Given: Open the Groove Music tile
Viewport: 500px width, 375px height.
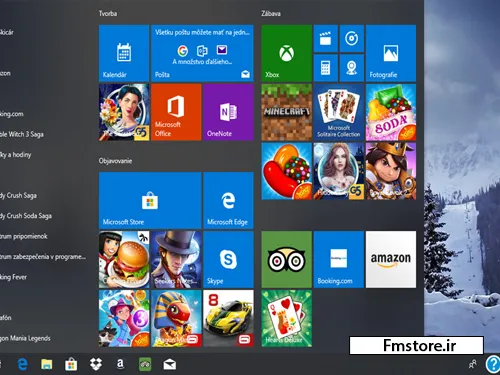Looking at the screenshot, I should (352, 39).
